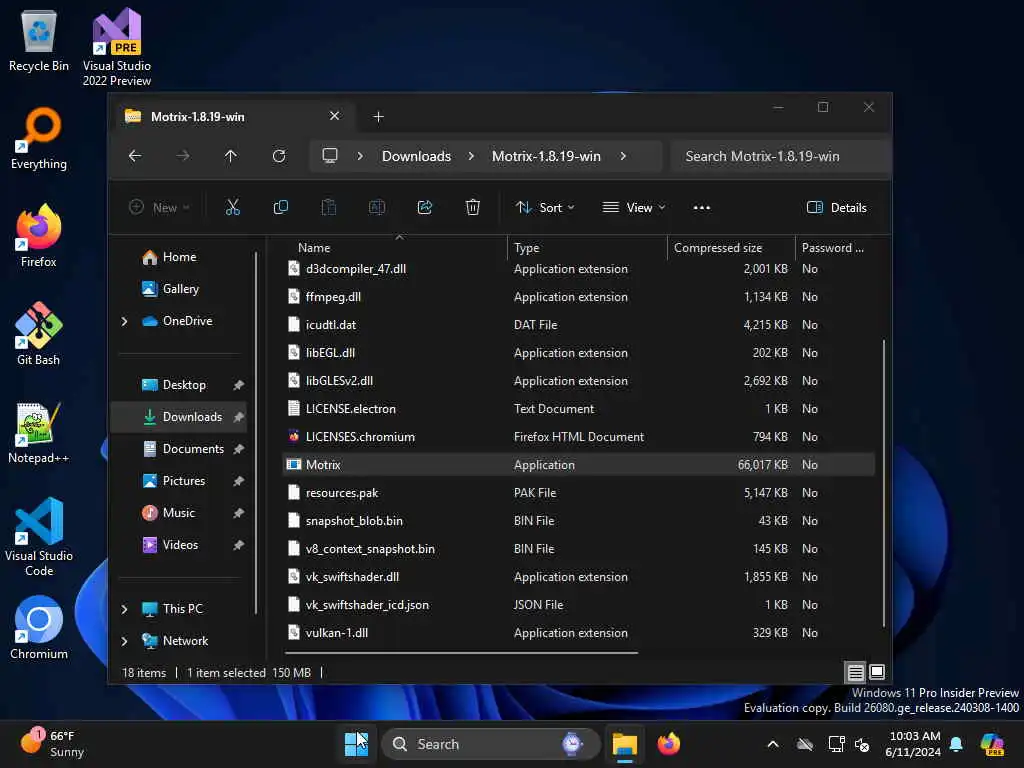Image resolution: width=1024 pixels, height=768 pixels.
Task: Sort by the Type column header
Action: click(586, 248)
